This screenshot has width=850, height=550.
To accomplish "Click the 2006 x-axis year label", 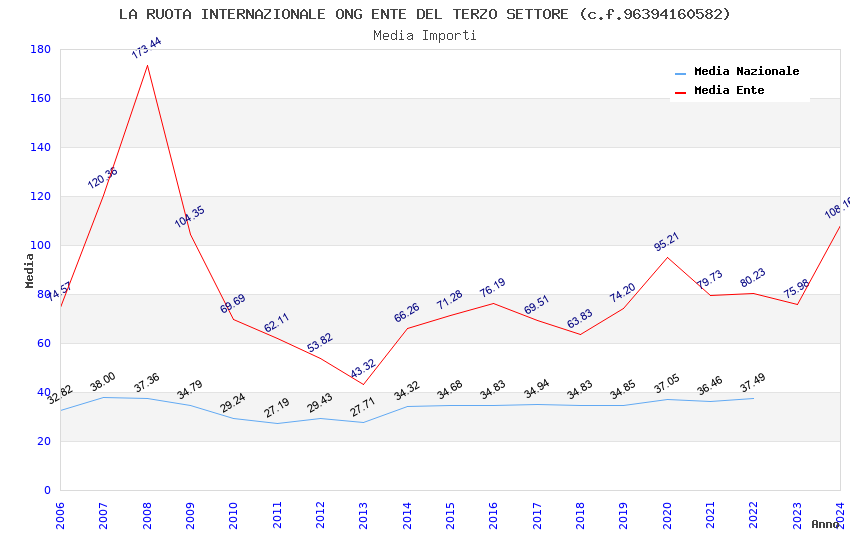I will (x=60, y=515).
